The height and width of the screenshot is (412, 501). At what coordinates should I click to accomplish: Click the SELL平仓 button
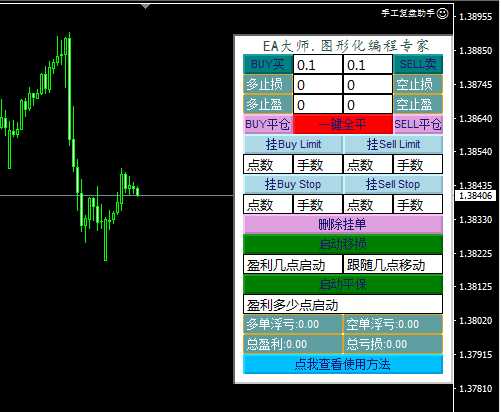[x=418, y=124]
